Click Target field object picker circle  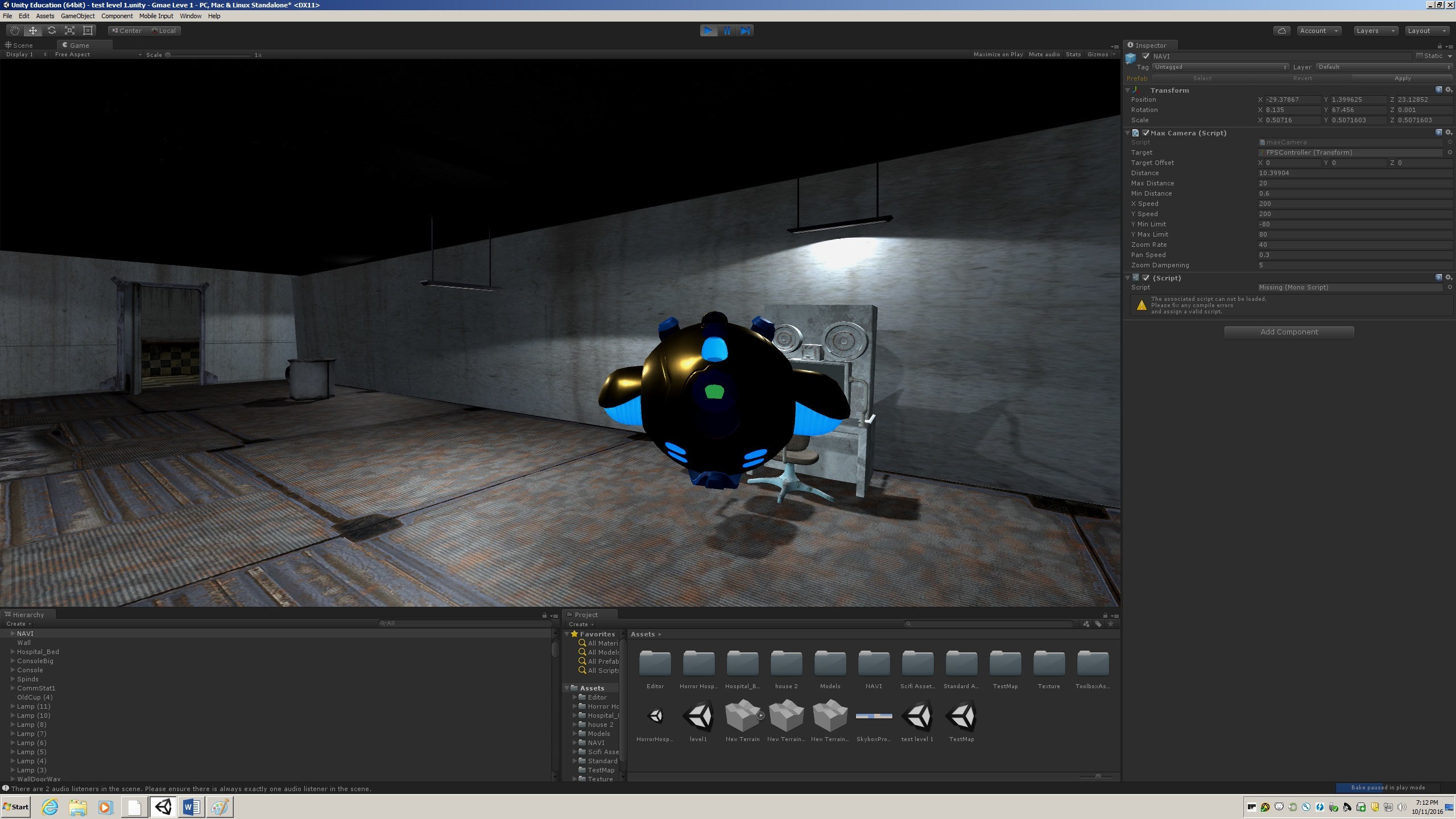1450,152
